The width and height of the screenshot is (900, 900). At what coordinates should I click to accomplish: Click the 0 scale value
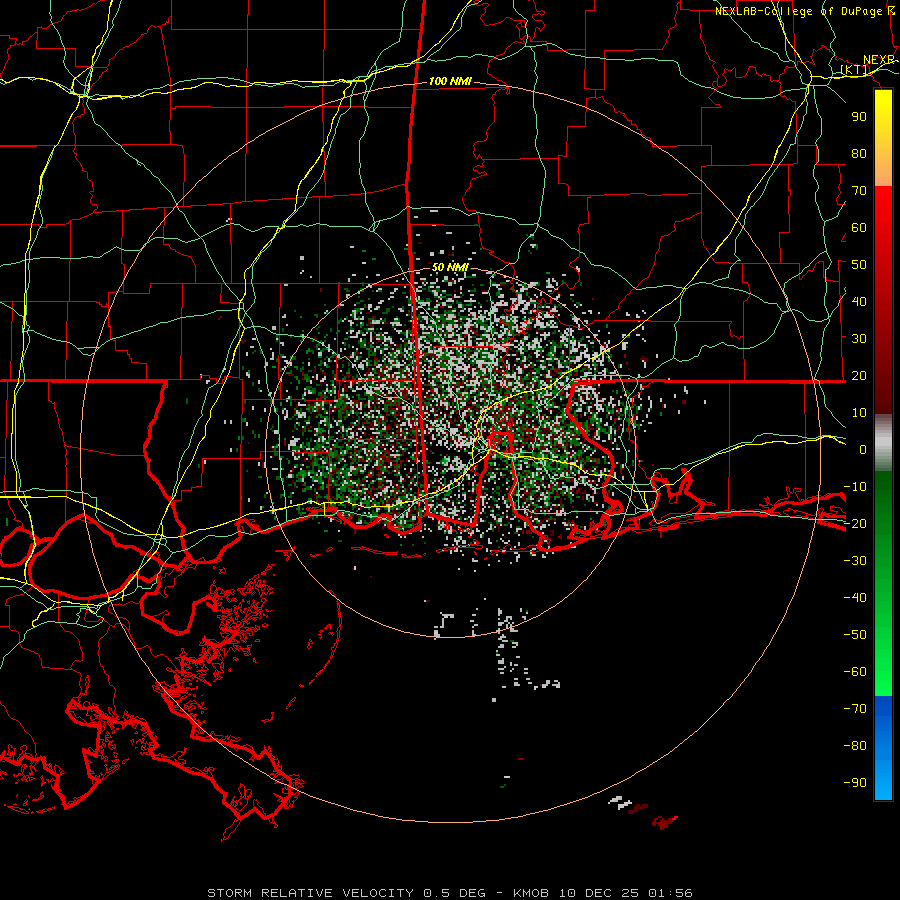863,449
